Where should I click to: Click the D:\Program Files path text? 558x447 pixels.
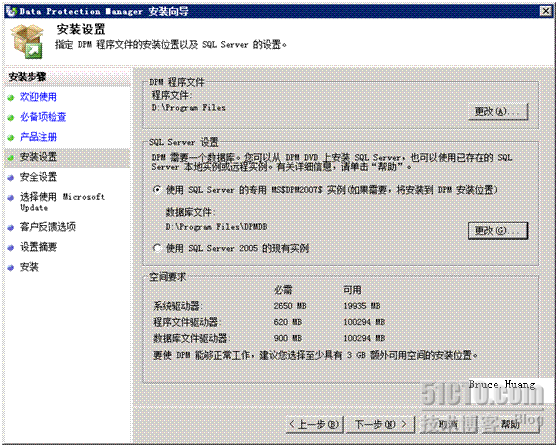pos(189,107)
